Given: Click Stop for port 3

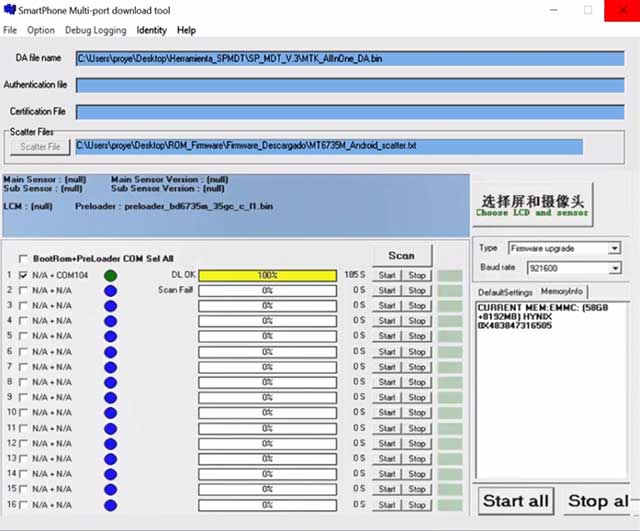Looking at the screenshot, I should coord(417,306).
